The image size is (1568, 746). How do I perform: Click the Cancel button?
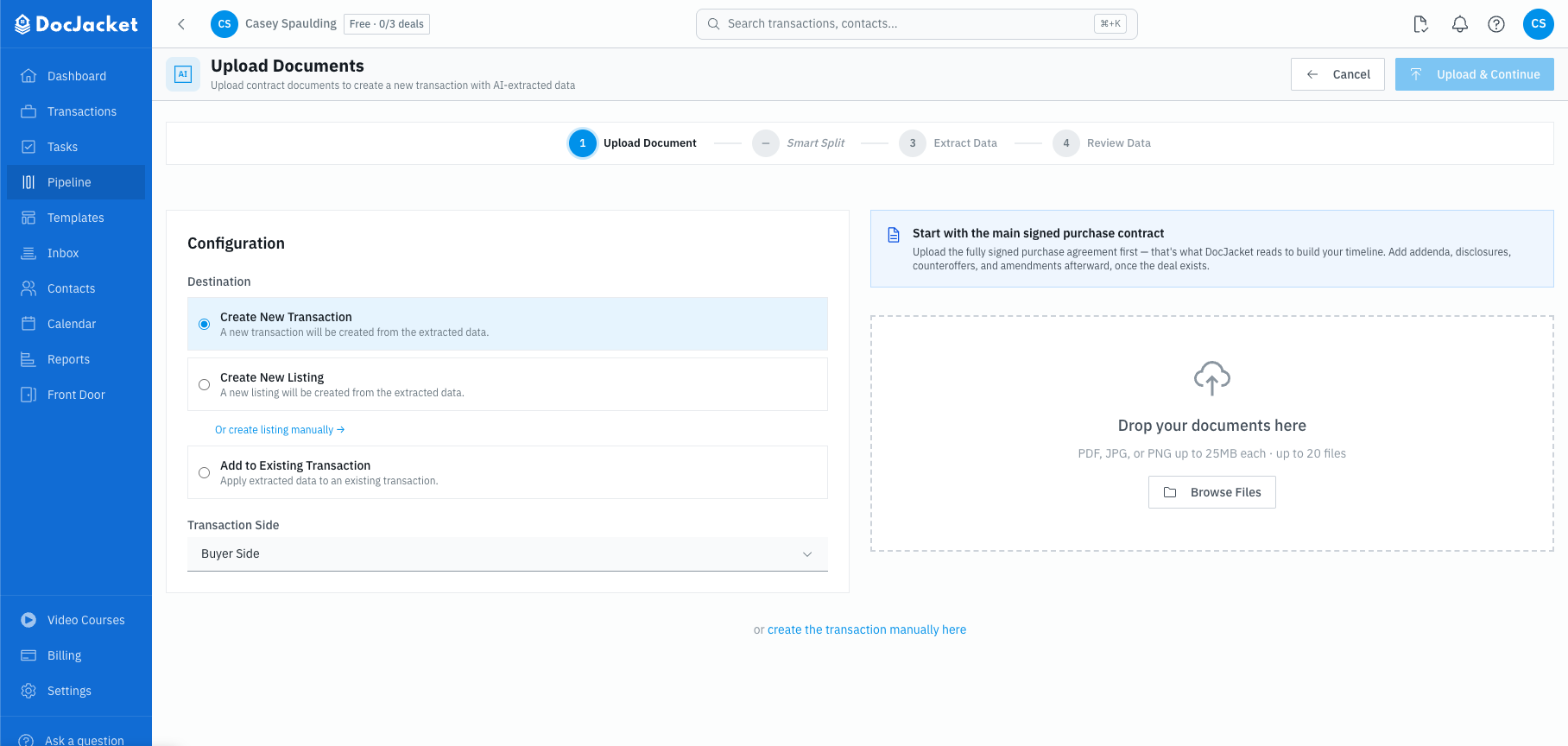1337,74
